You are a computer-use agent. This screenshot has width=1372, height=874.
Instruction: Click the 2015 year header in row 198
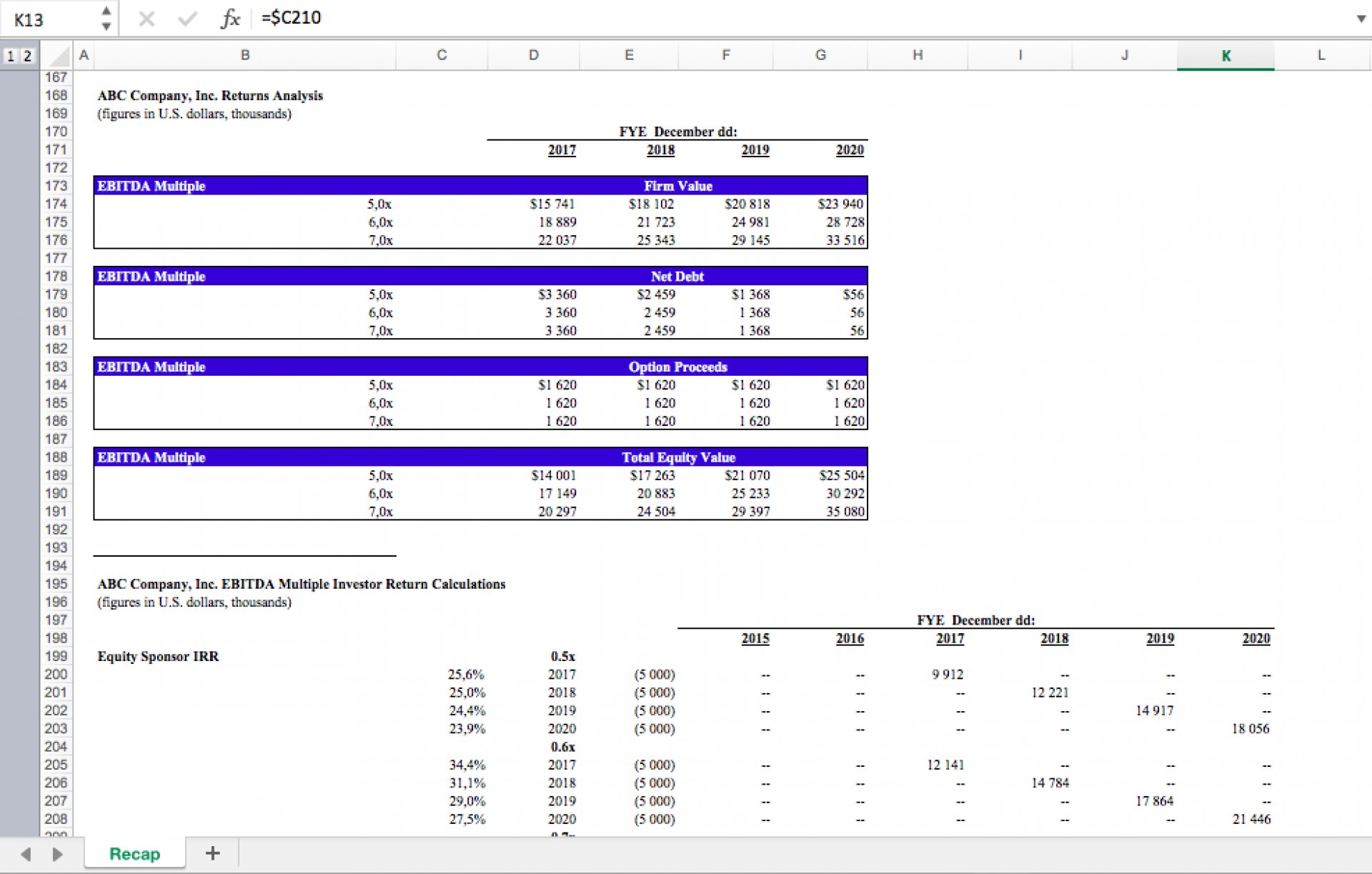[755, 638]
